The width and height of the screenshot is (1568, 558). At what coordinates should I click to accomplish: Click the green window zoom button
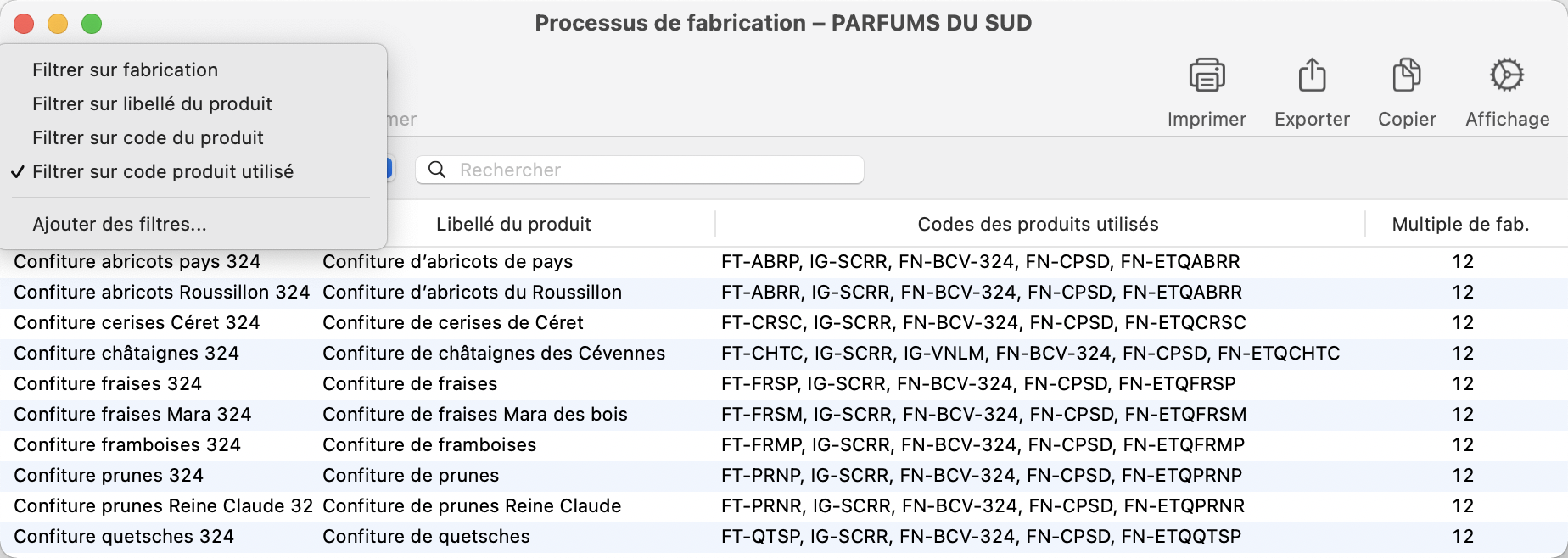pos(92,24)
